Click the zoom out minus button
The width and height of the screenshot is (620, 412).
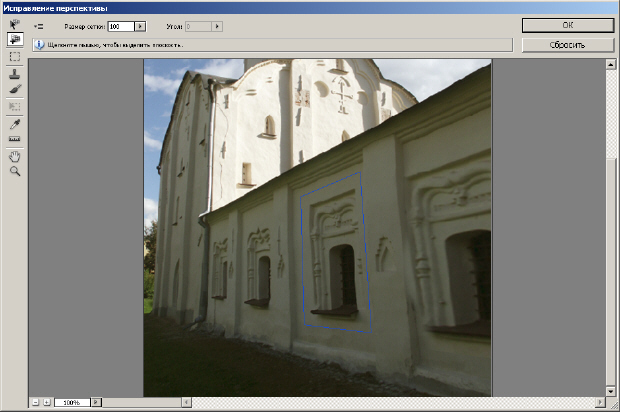click(x=35, y=402)
